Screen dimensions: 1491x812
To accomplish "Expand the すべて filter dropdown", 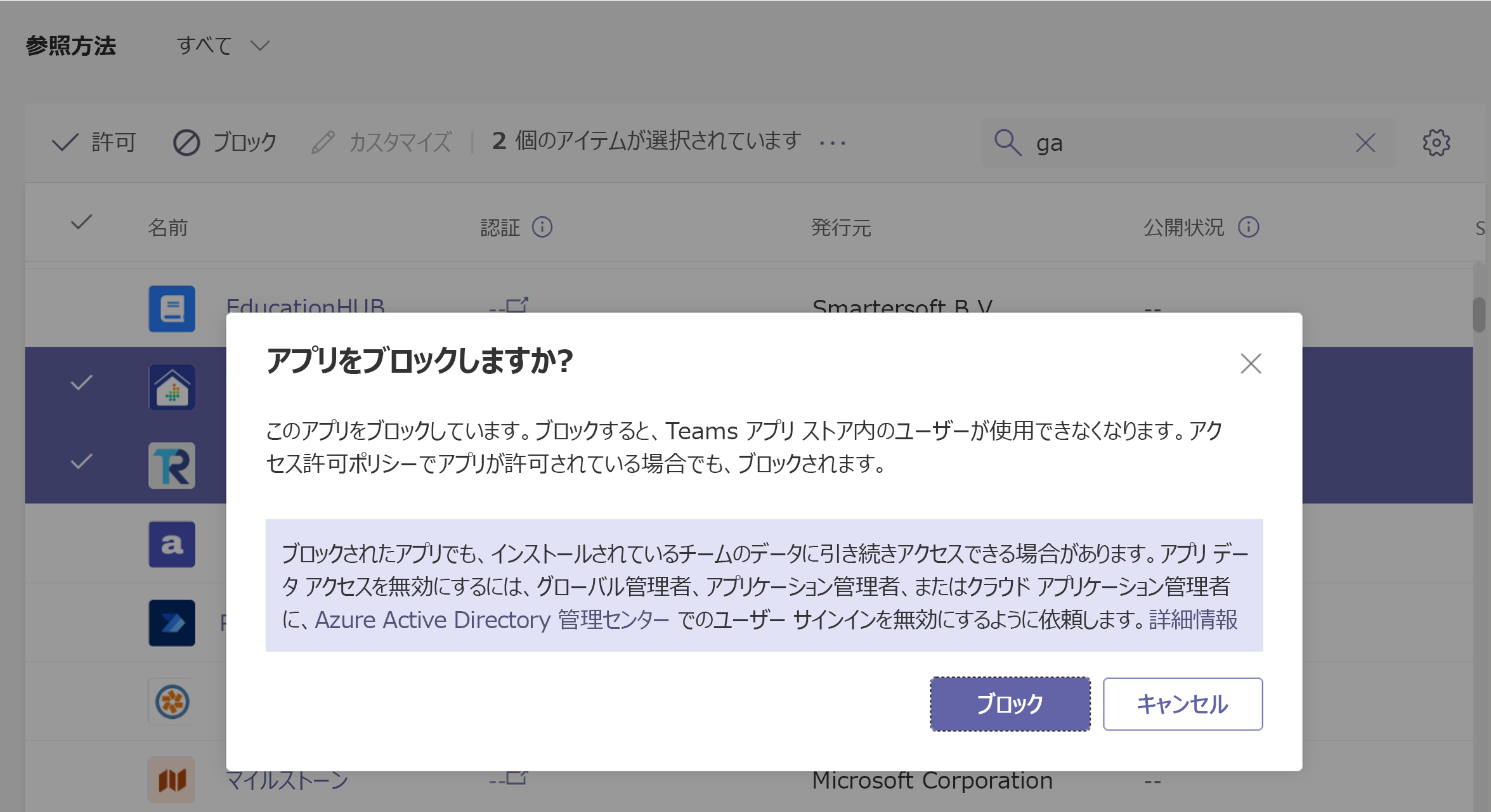I will pyautogui.click(x=223, y=46).
